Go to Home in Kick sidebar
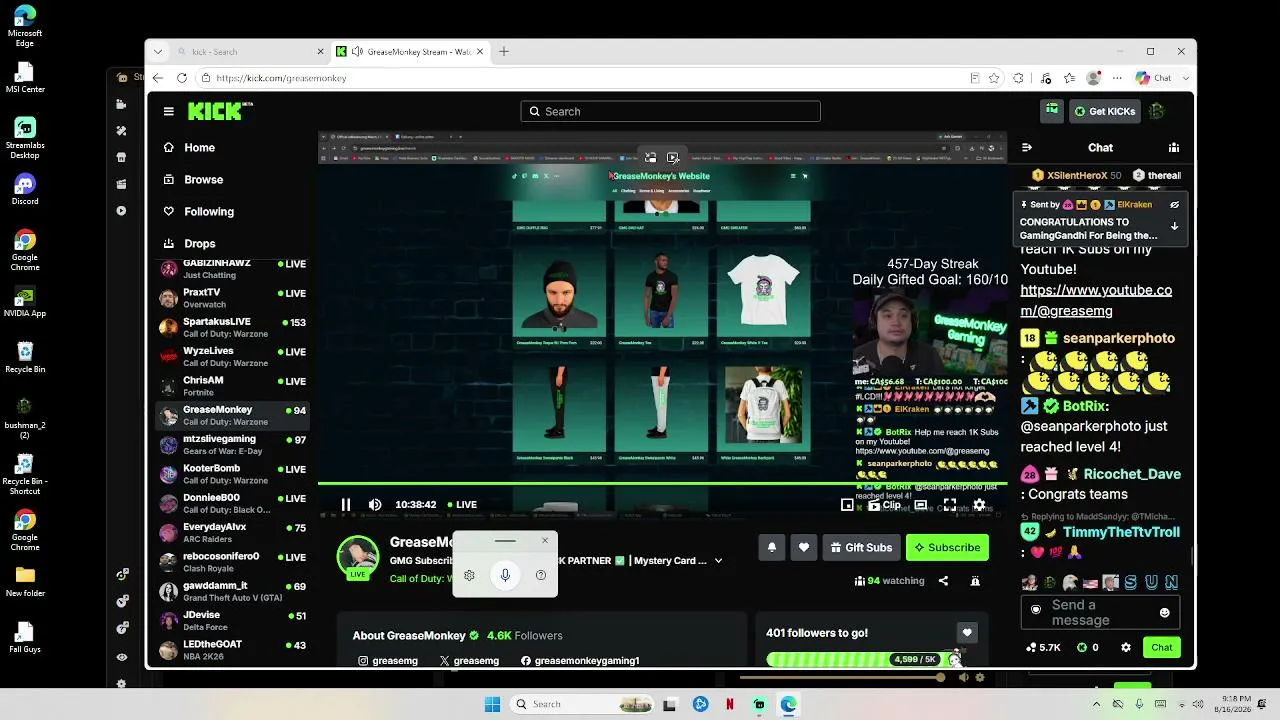Image resolution: width=1280 pixels, height=720 pixels. (x=199, y=147)
